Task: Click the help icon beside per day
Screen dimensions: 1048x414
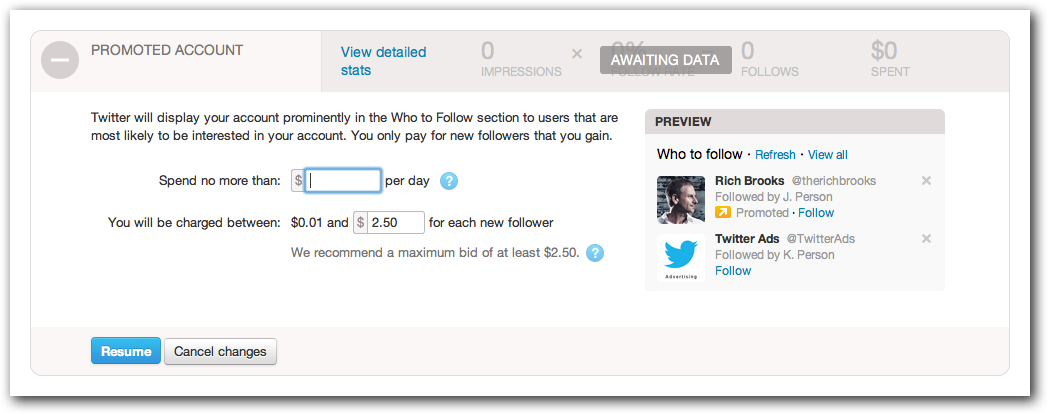Action: tap(449, 181)
